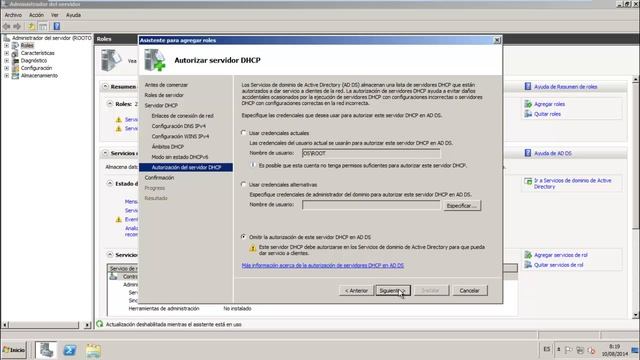Go to Modo sin estado DHCPv6 step
This screenshot has height=360, width=640.
click(180, 157)
